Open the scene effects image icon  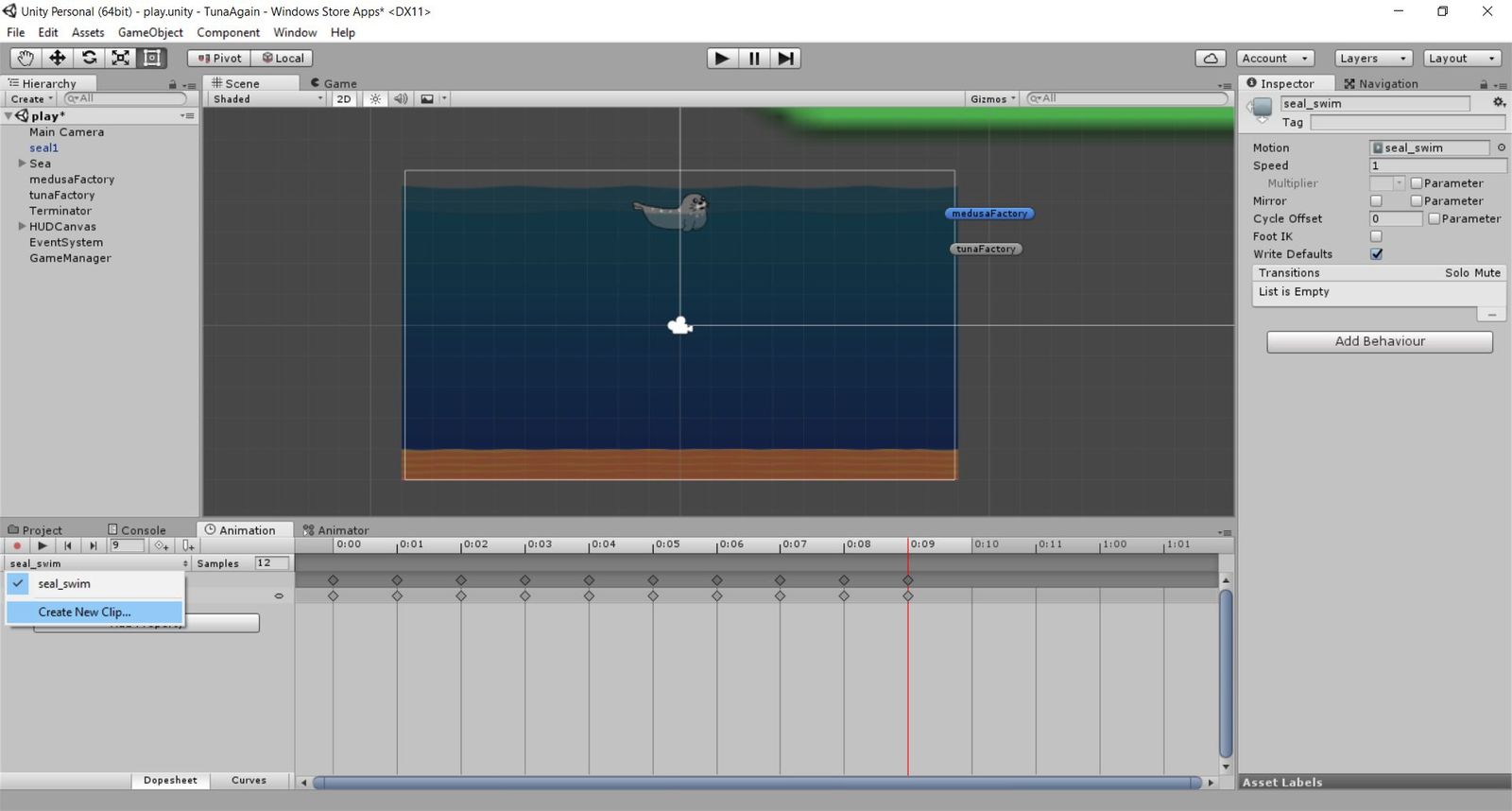click(427, 98)
